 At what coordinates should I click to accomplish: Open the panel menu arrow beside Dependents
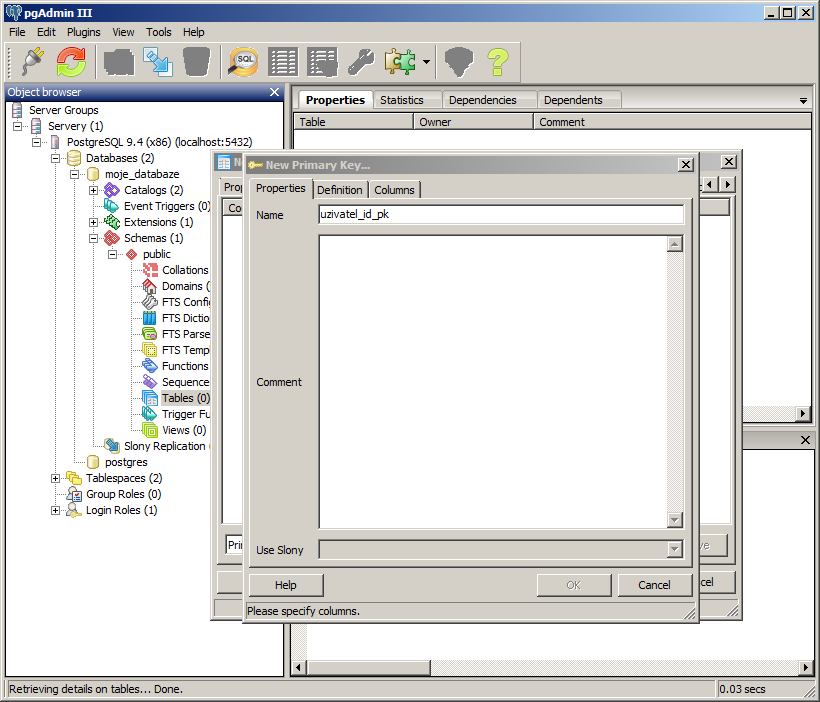coord(803,101)
